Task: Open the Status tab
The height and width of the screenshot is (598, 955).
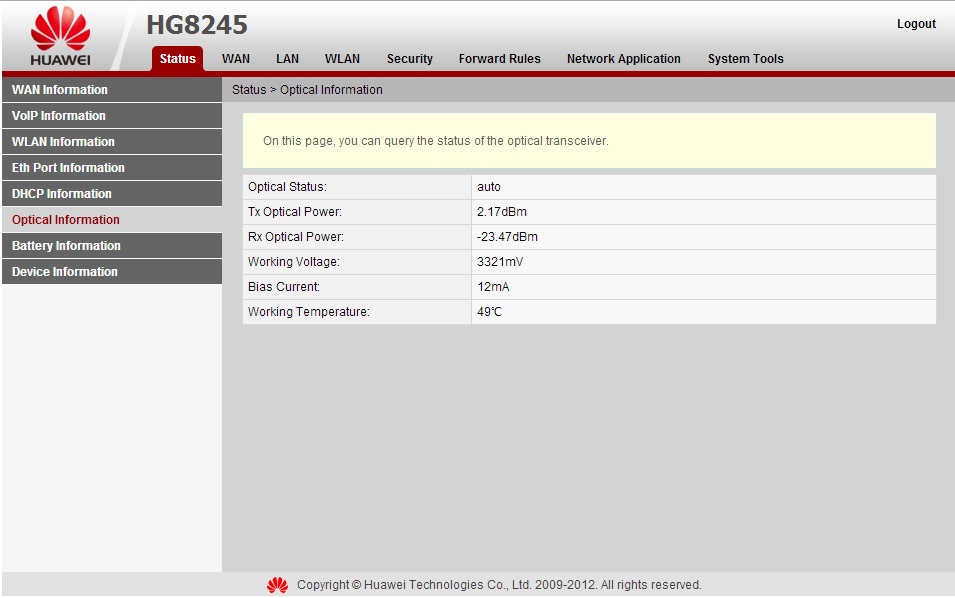Action: [x=177, y=59]
